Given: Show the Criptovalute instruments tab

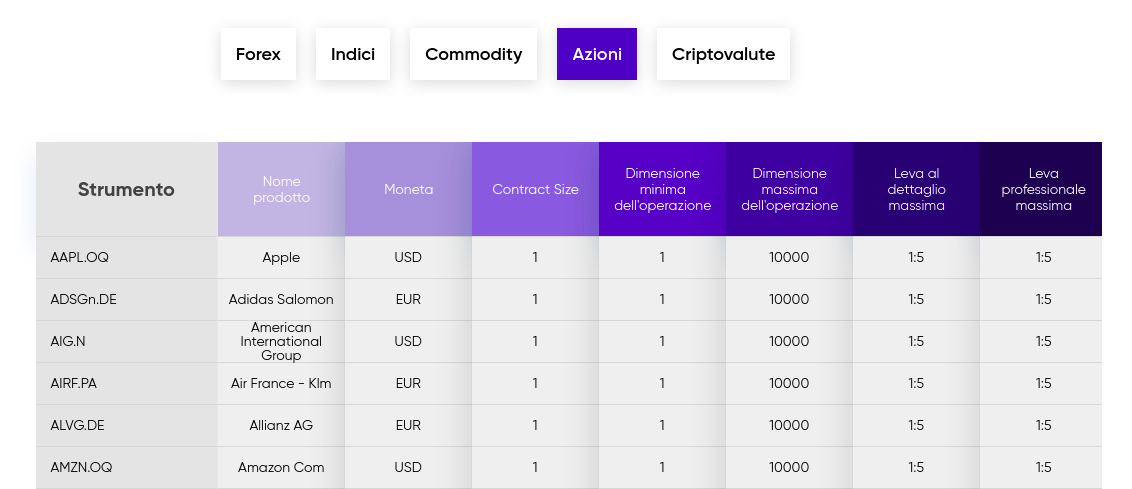Looking at the screenshot, I should (x=723, y=54).
